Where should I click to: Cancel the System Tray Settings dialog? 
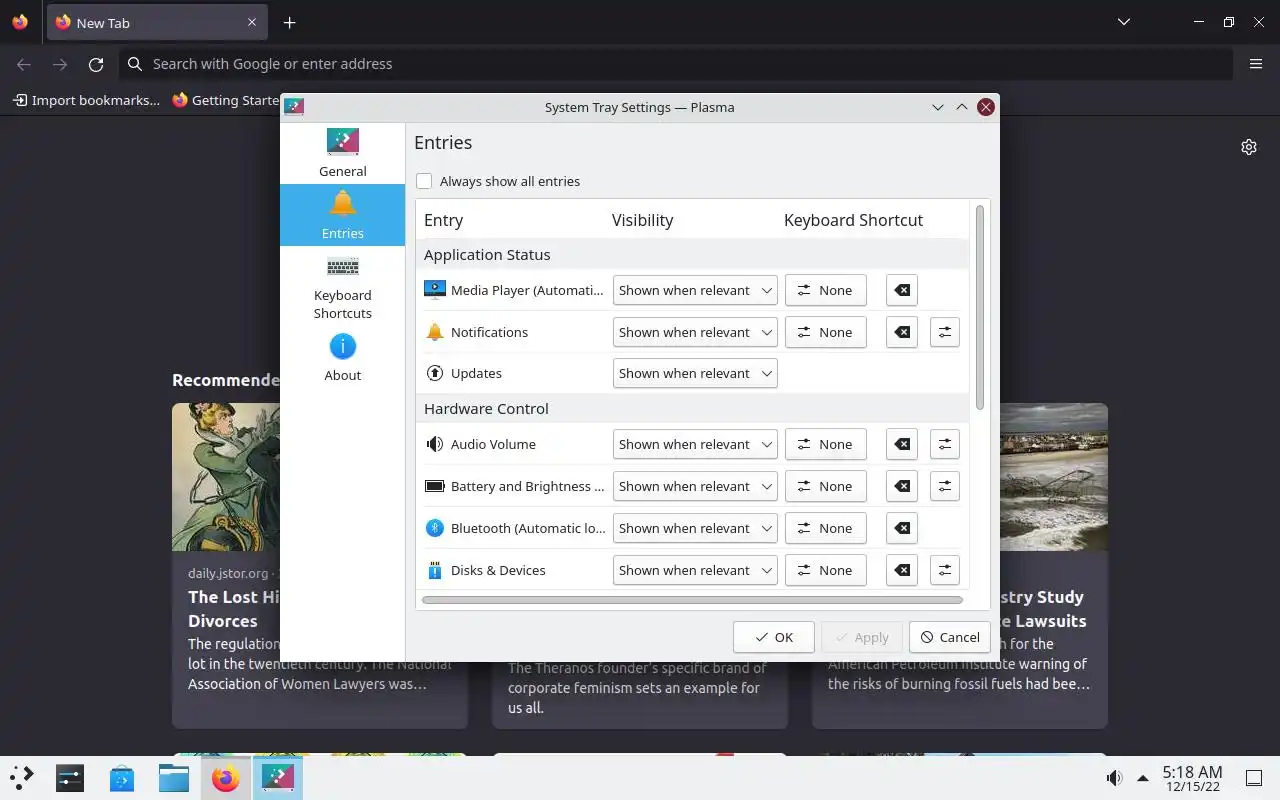949,637
